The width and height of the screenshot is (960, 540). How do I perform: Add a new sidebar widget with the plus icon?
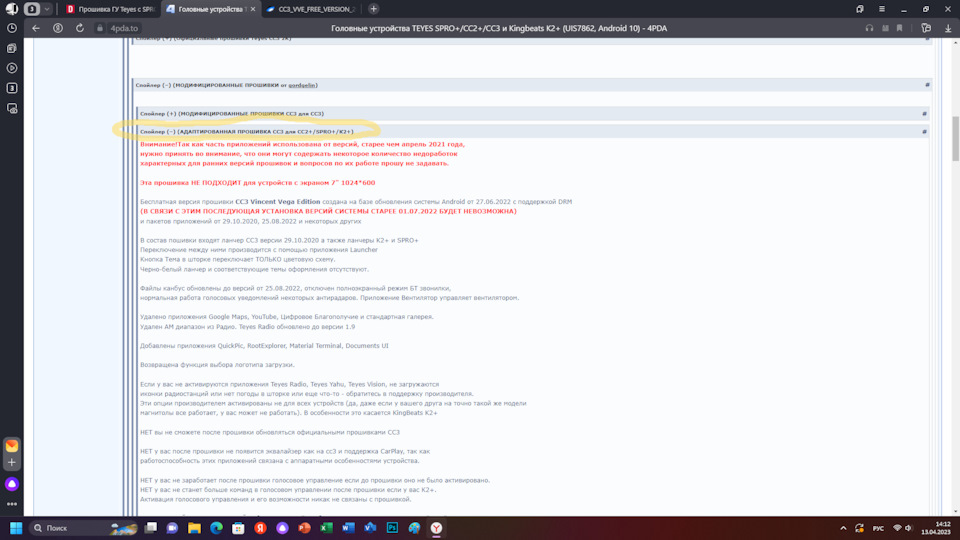point(12,463)
